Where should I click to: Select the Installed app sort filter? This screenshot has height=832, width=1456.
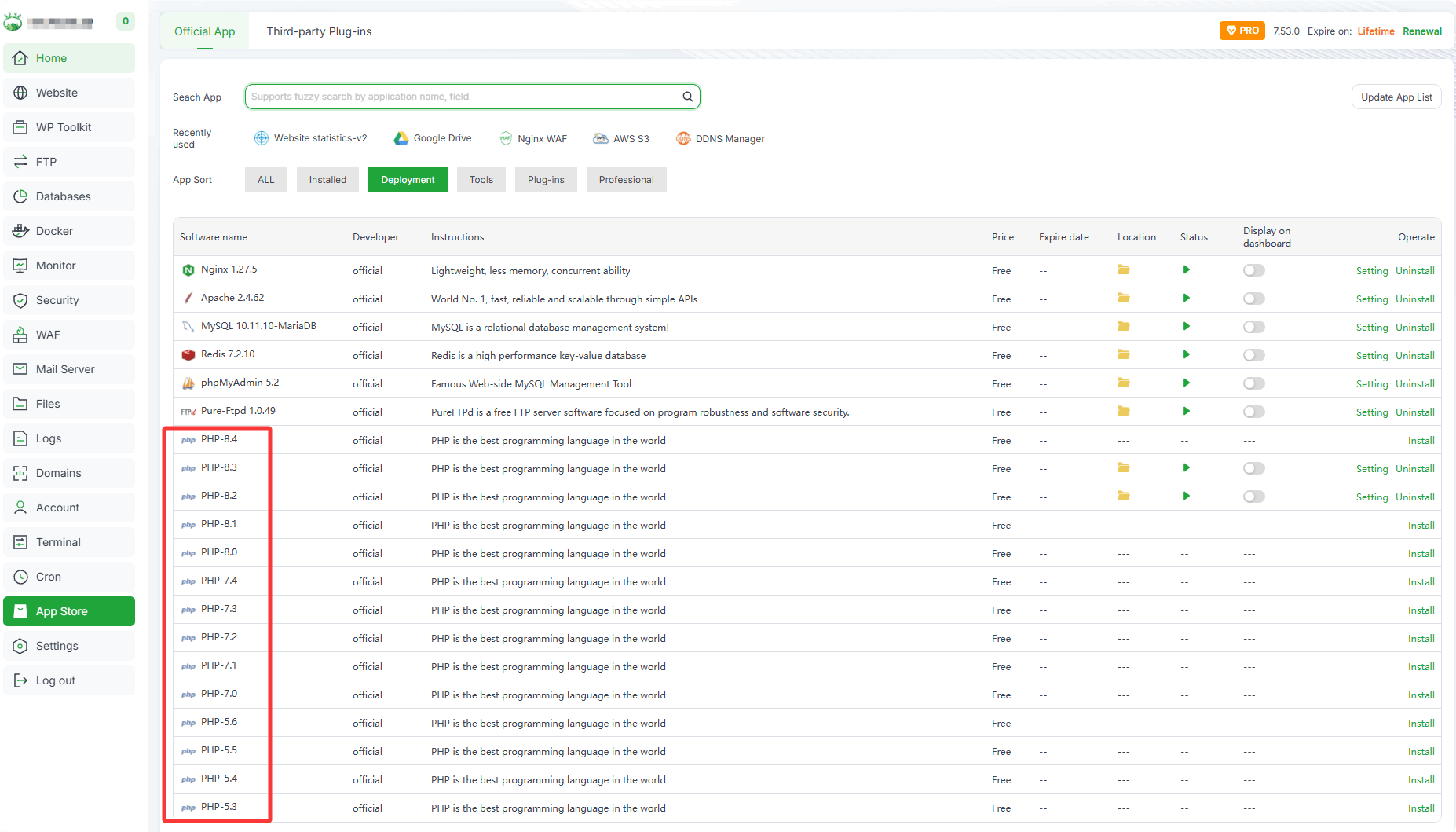point(327,180)
